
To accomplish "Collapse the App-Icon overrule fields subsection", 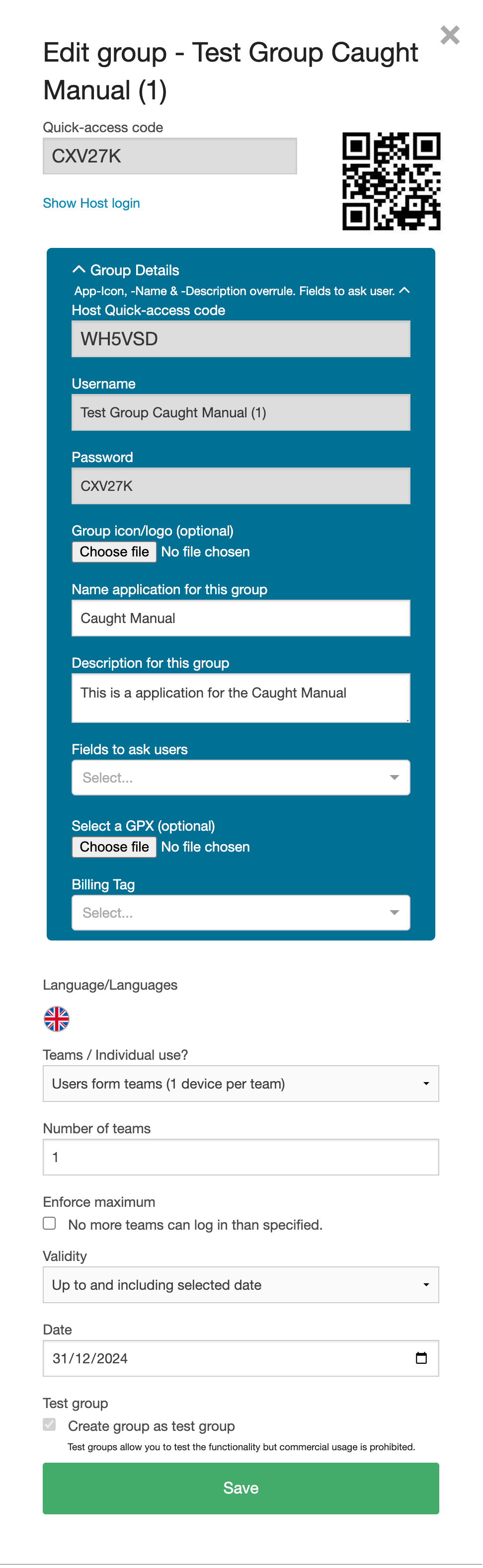I will coord(404,290).
